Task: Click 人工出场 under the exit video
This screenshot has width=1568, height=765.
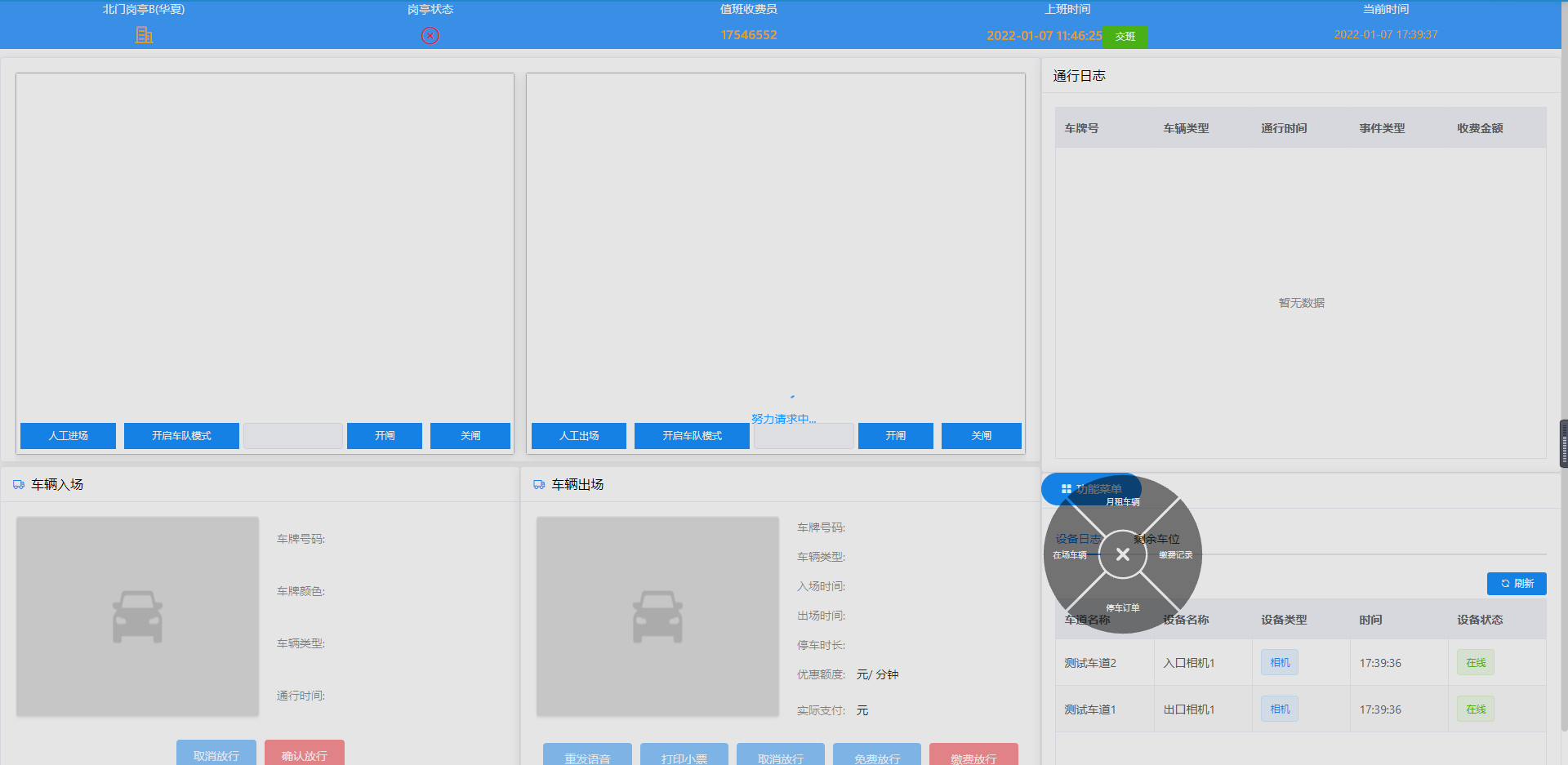Action: [579, 436]
